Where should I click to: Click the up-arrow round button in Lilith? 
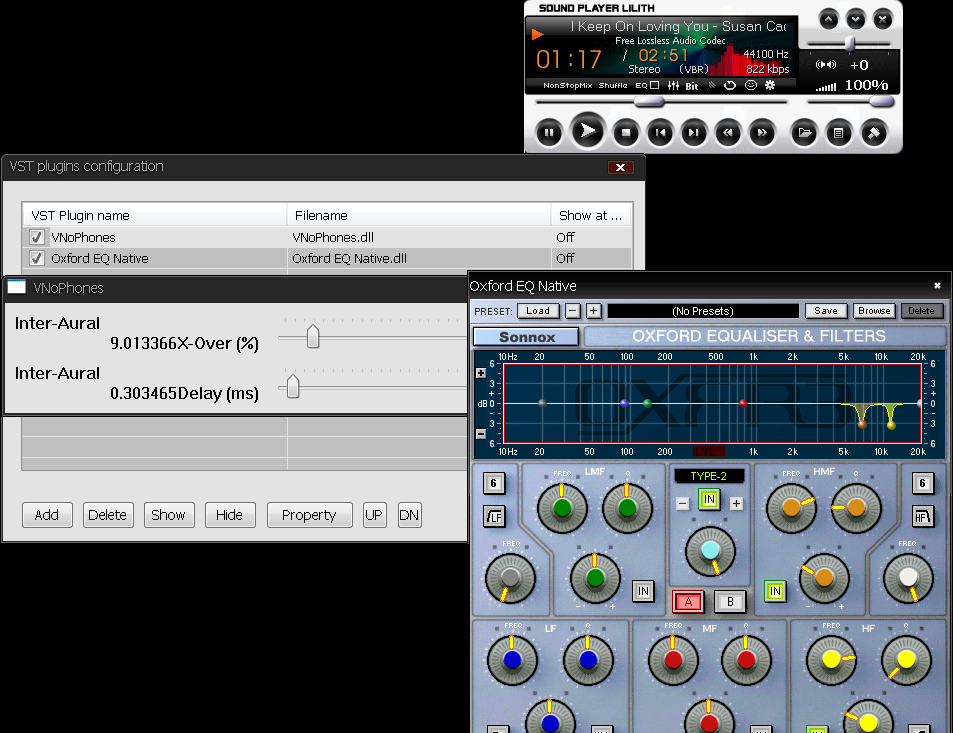828,19
